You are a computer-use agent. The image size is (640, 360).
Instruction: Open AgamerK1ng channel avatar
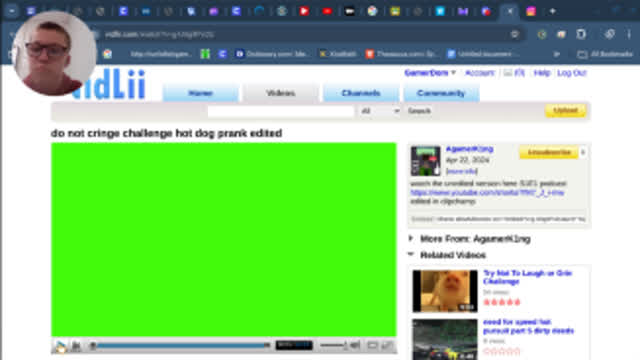coord(425,161)
